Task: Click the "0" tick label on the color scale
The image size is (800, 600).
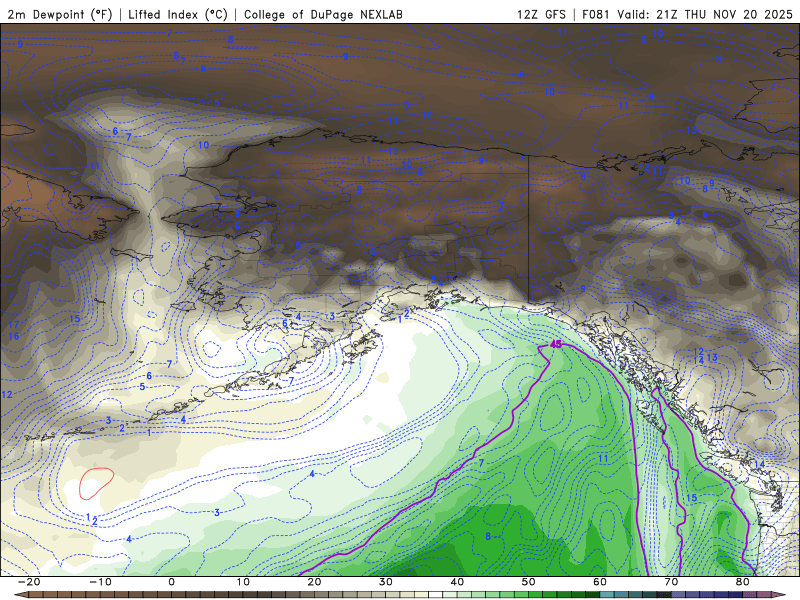Action: point(171,582)
